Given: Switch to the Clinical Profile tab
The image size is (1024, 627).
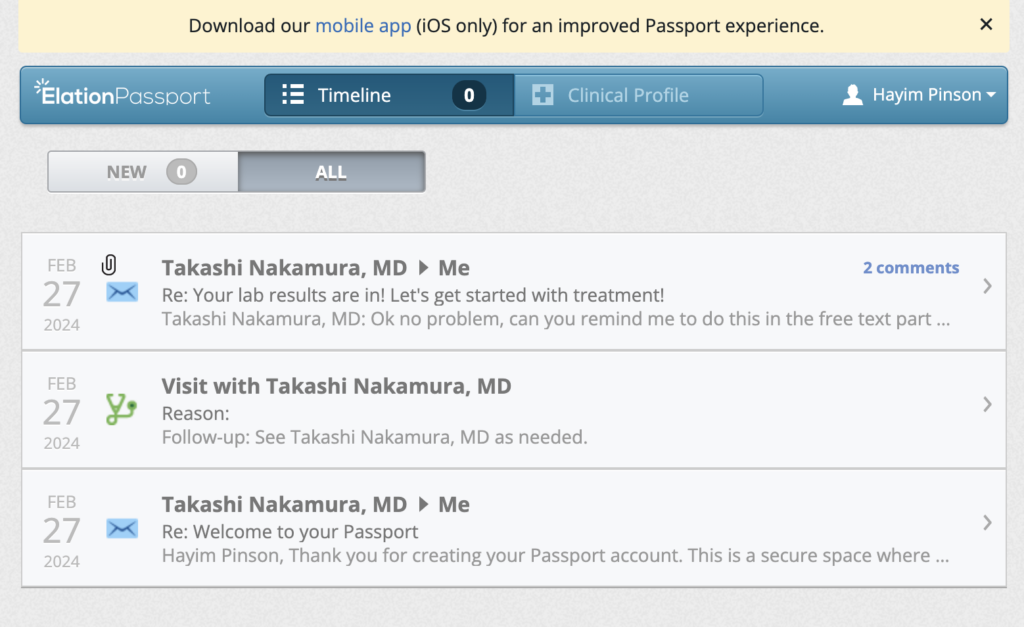Looking at the screenshot, I should coord(628,95).
